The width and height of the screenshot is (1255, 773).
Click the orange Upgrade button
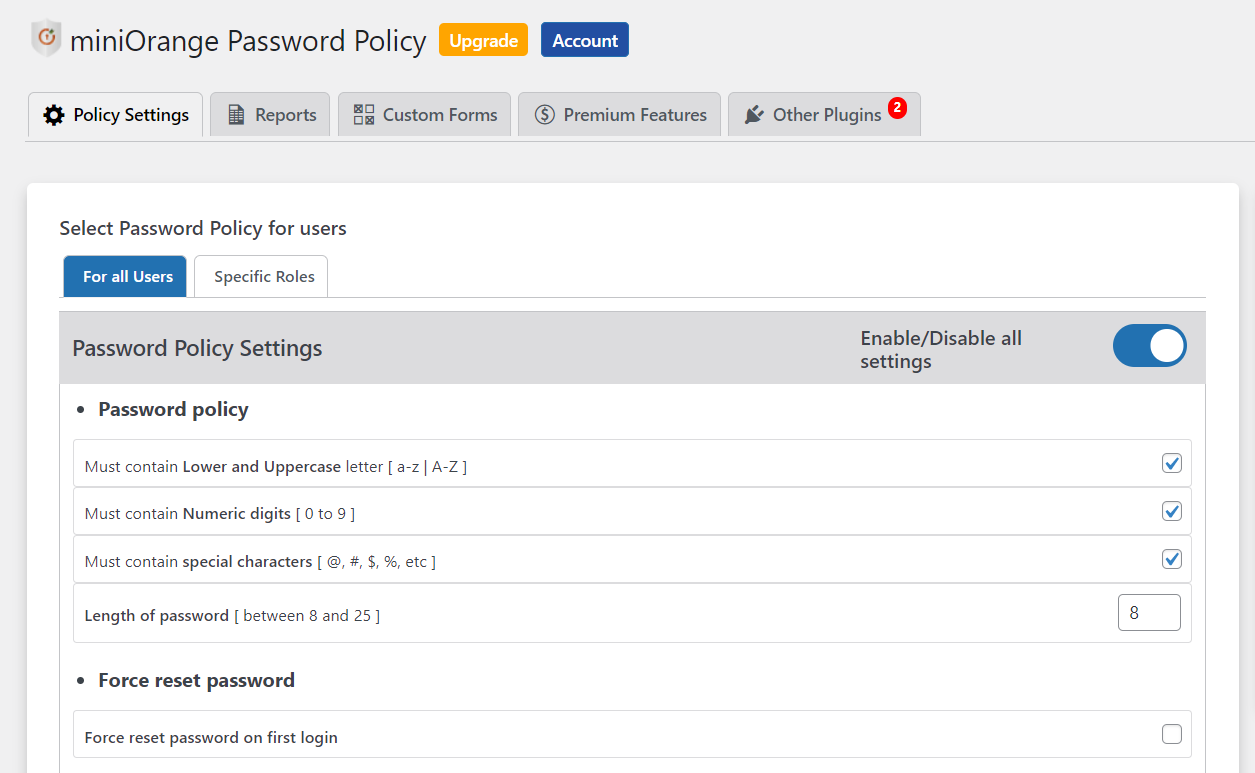point(483,41)
